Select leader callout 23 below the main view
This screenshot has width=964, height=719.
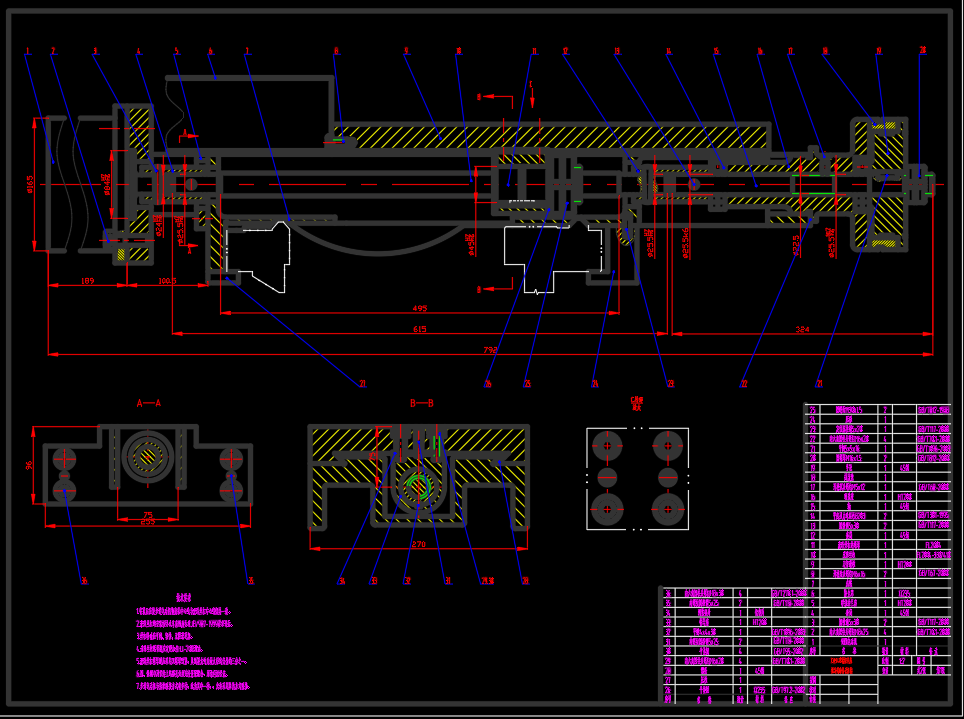[x=671, y=384]
